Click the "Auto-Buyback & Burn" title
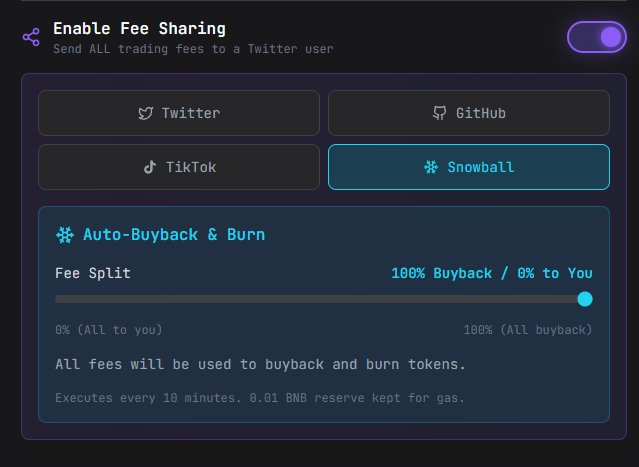Image resolution: width=639 pixels, height=467 pixels. coord(174,235)
